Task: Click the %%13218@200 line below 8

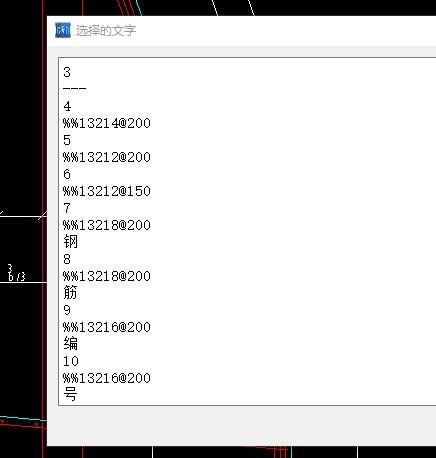Action: tap(107, 276)
